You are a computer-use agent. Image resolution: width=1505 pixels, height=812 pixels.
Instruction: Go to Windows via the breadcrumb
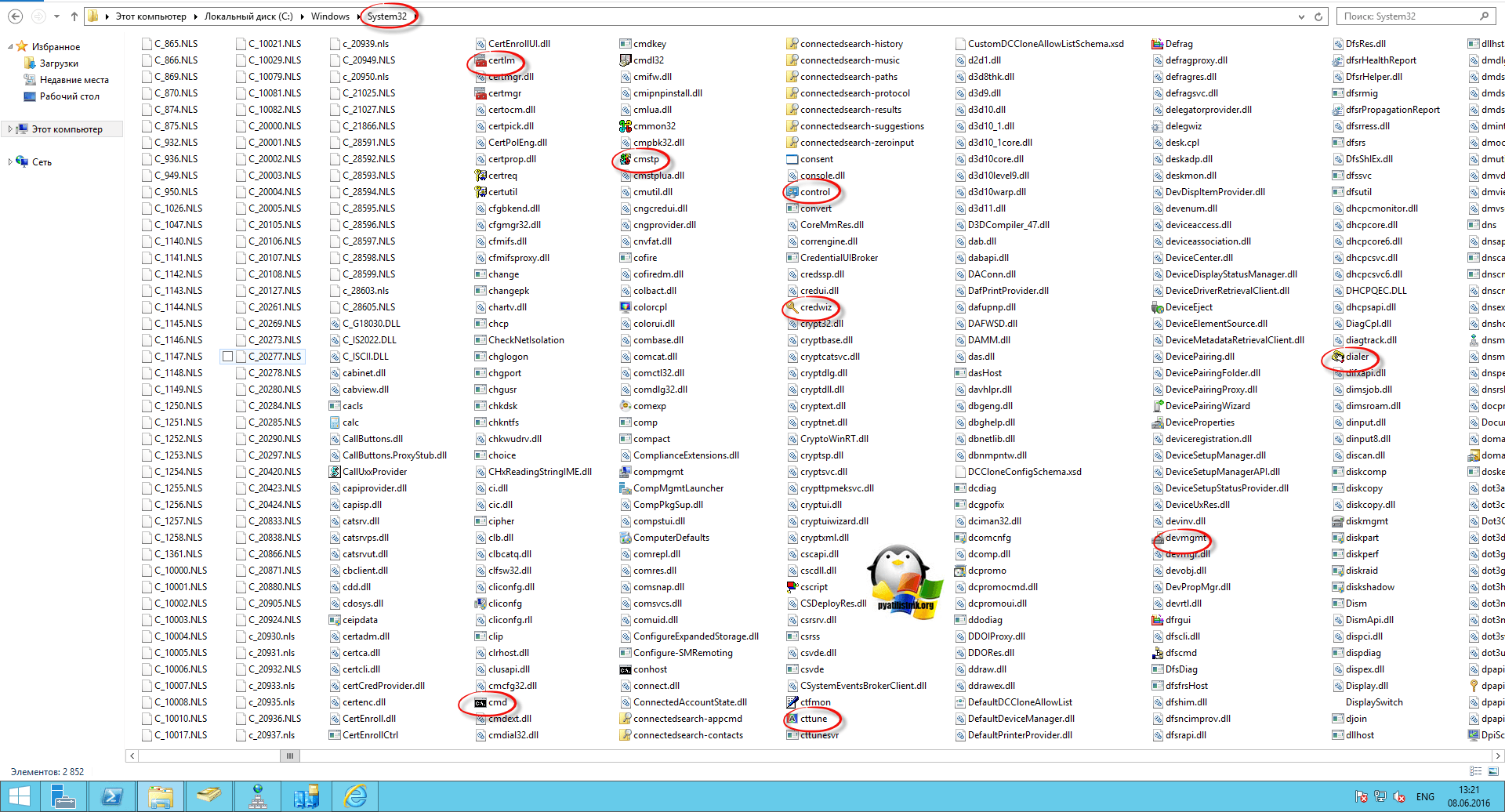click(332, 16)
